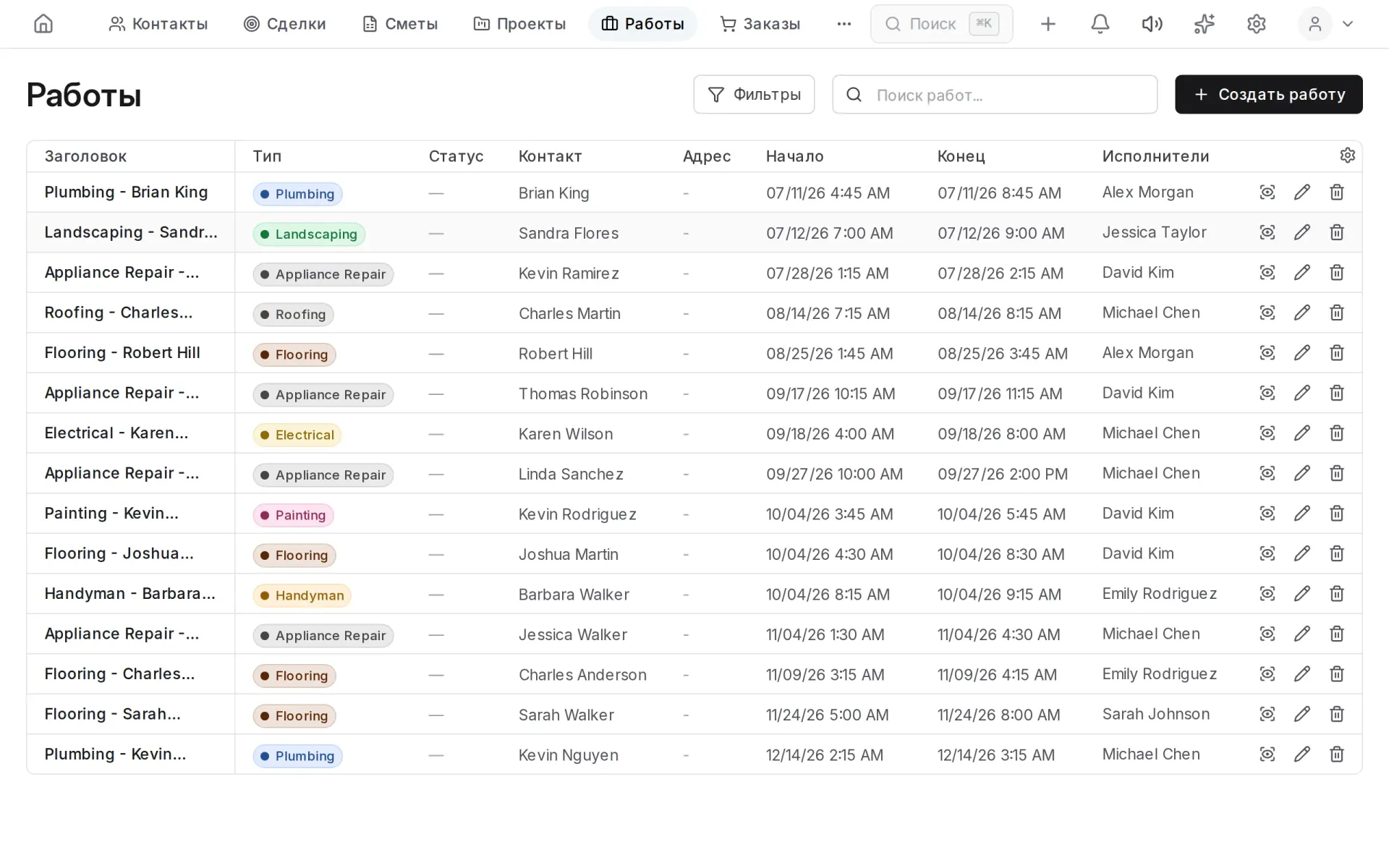View the Plumbing Kevin Nguyen job
Image resolution: width=1389 pixels, height=868 pixels.
click(x=1267, y=754)
